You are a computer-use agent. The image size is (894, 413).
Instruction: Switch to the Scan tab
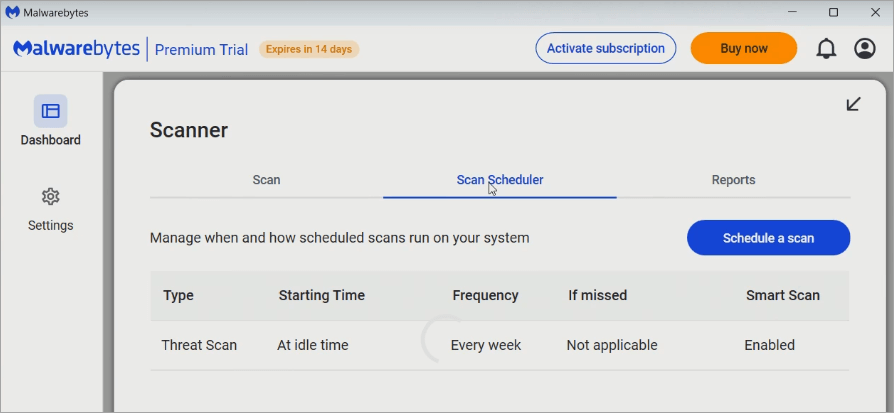click(266, 180)
